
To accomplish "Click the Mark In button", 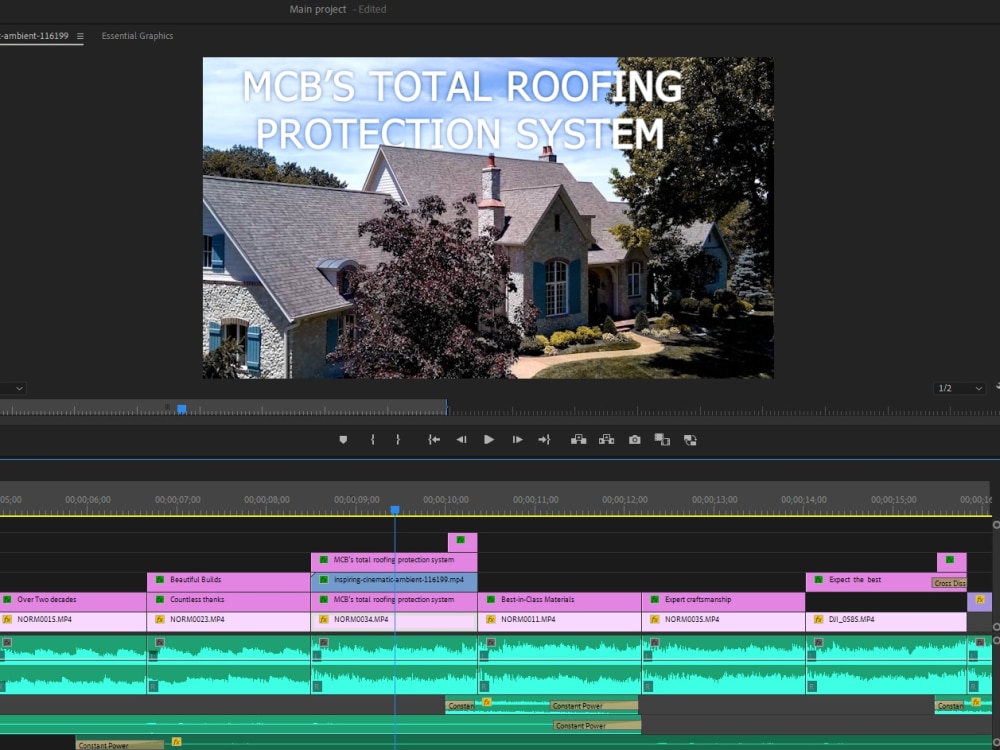I will [372, 439].
